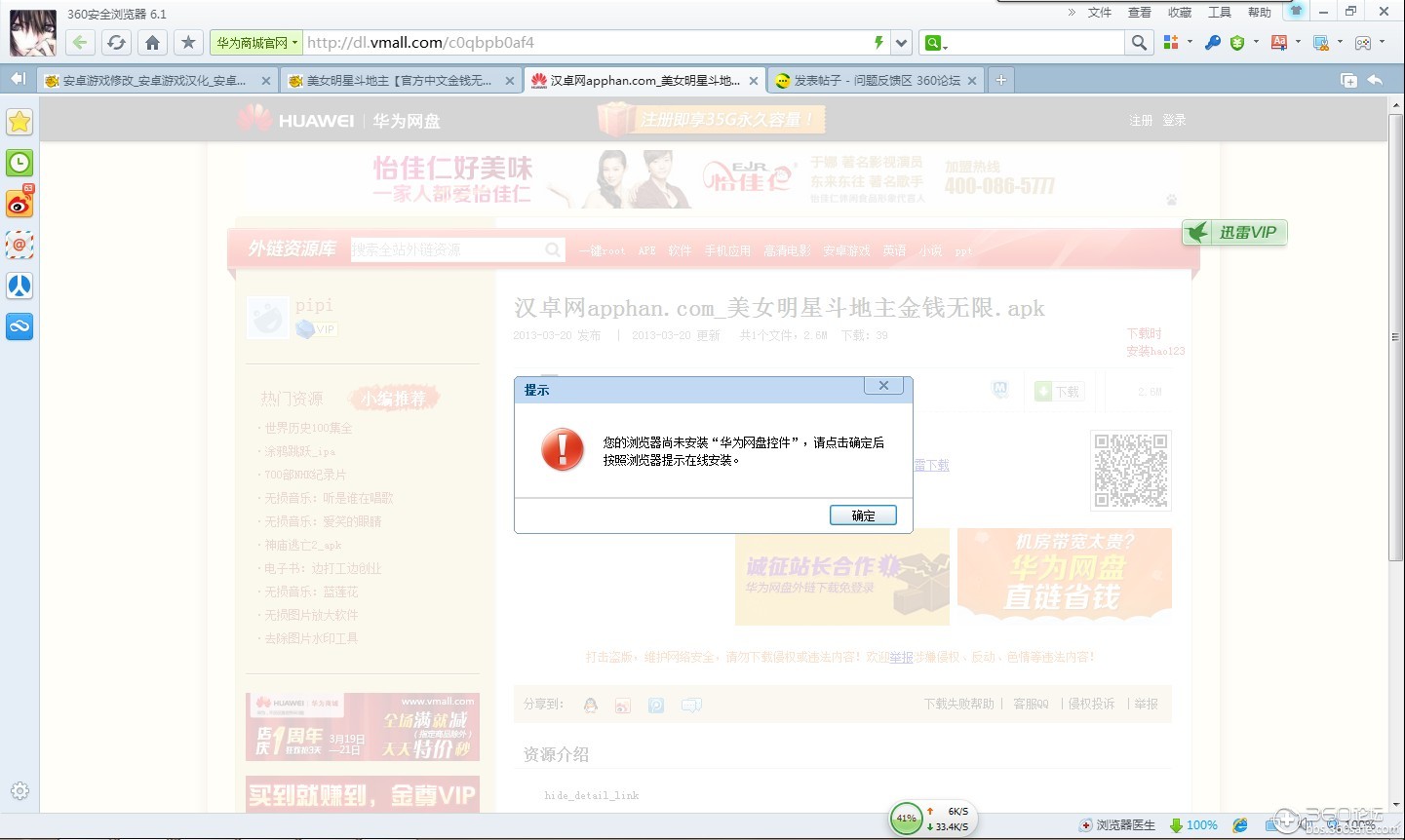Open the mail envelope icon in sidebar
The height and width of the screenshot is (840, 1405).
[x=20, y=245]
